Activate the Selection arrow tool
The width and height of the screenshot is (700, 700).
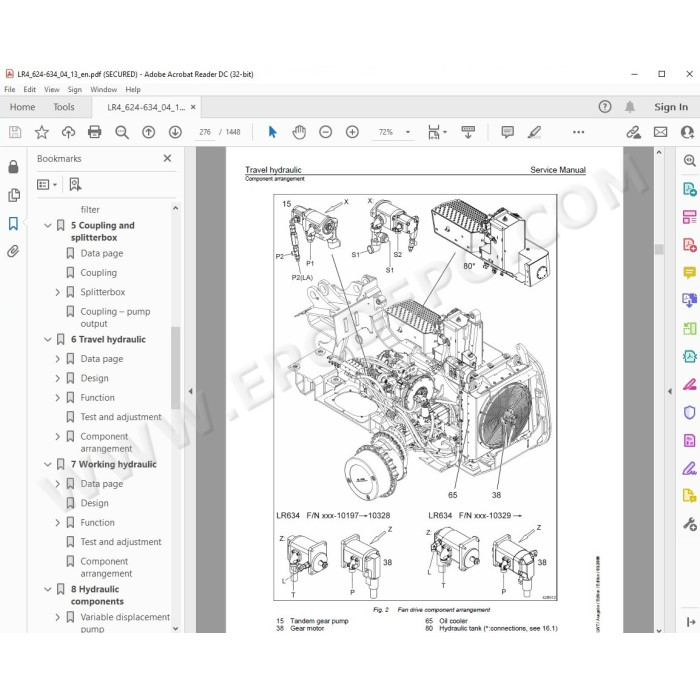(x=272, y=132)
